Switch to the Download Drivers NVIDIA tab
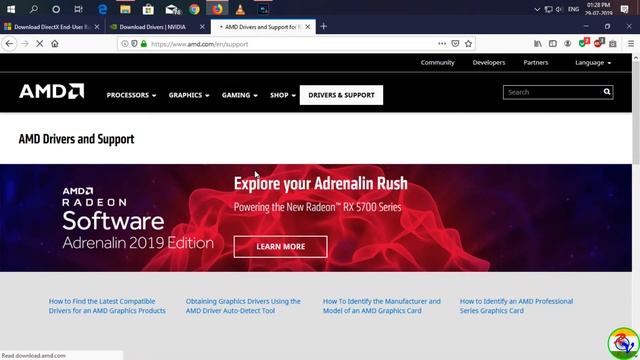The width and height of the screenshot is (640, 360). 152,27
